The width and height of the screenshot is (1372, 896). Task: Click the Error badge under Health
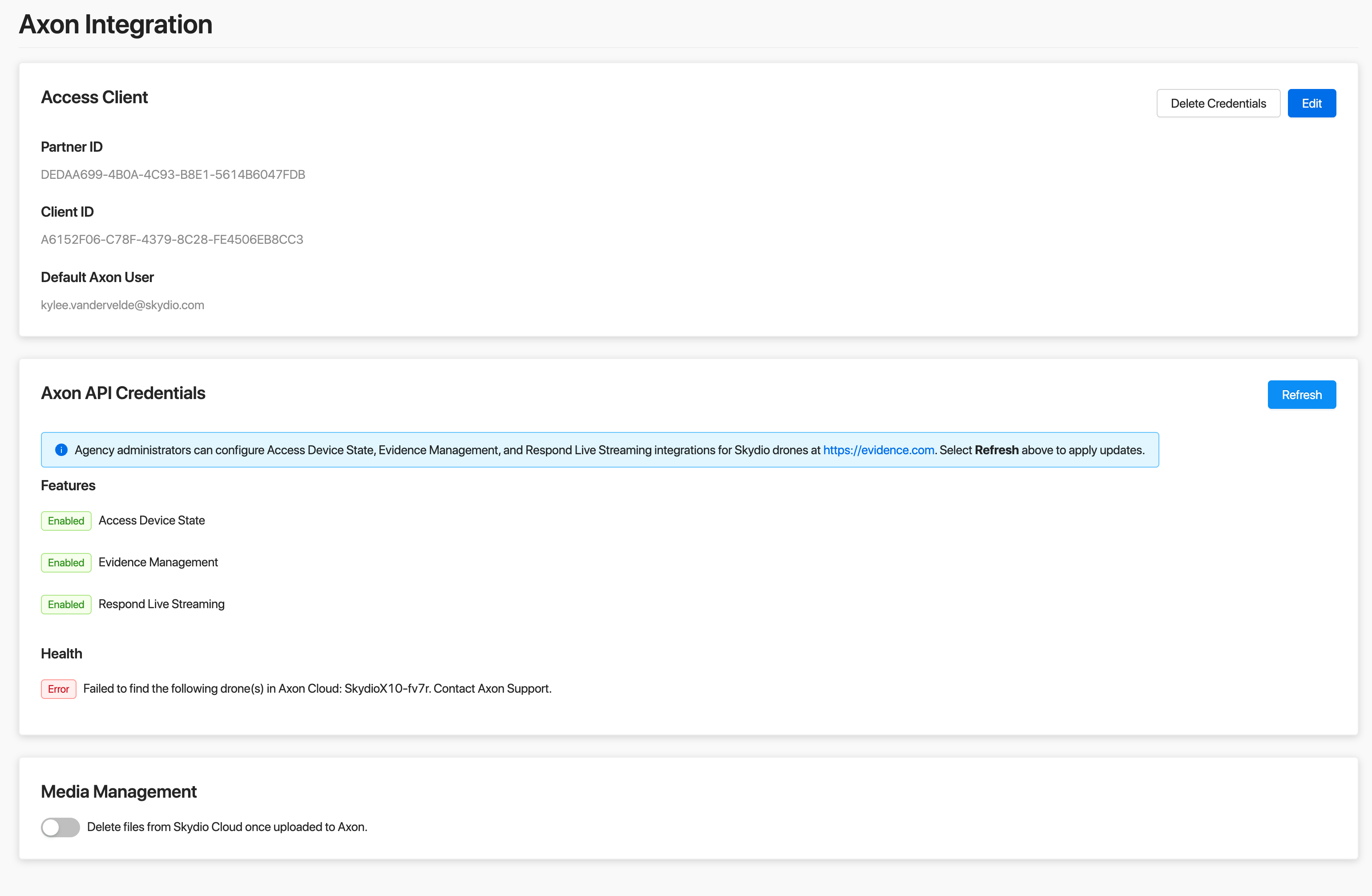(58, 688)
